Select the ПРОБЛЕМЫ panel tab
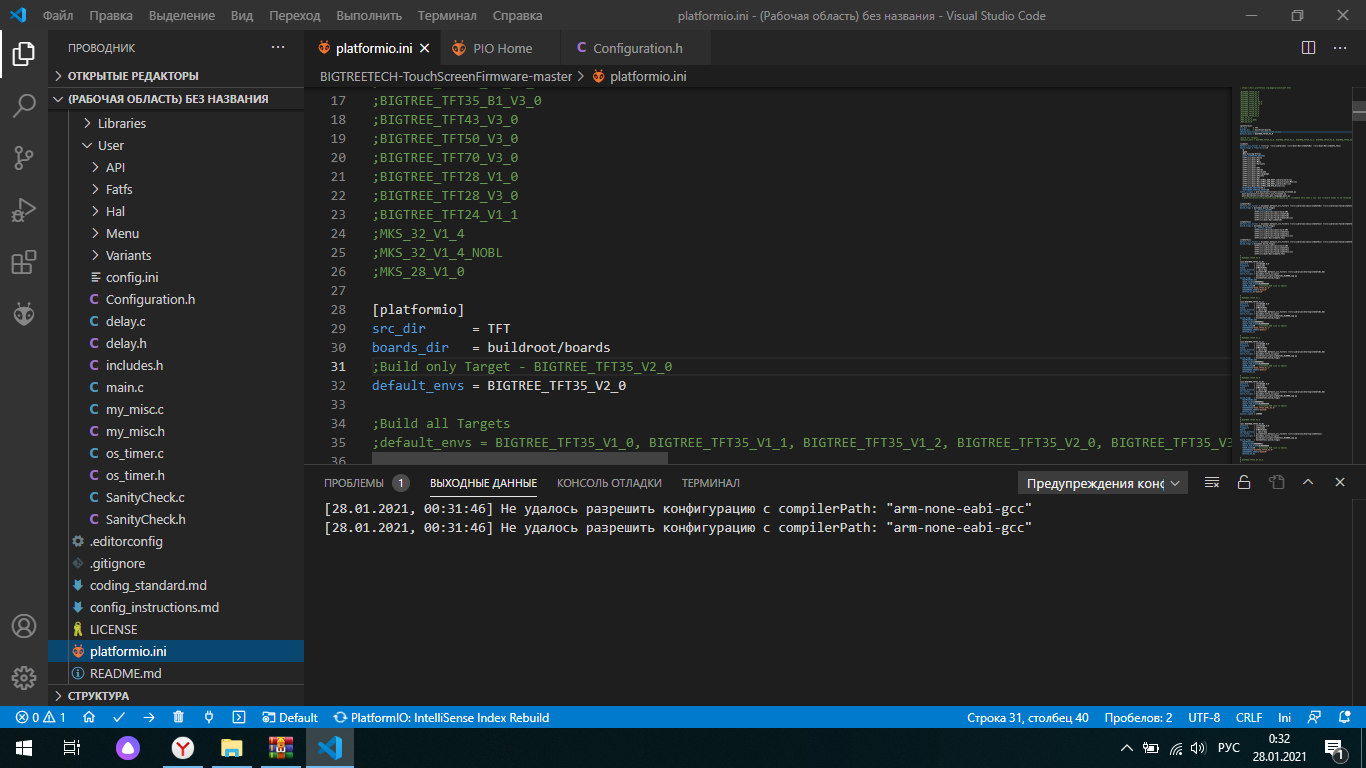1366x768 pixels. coord(354,483)
